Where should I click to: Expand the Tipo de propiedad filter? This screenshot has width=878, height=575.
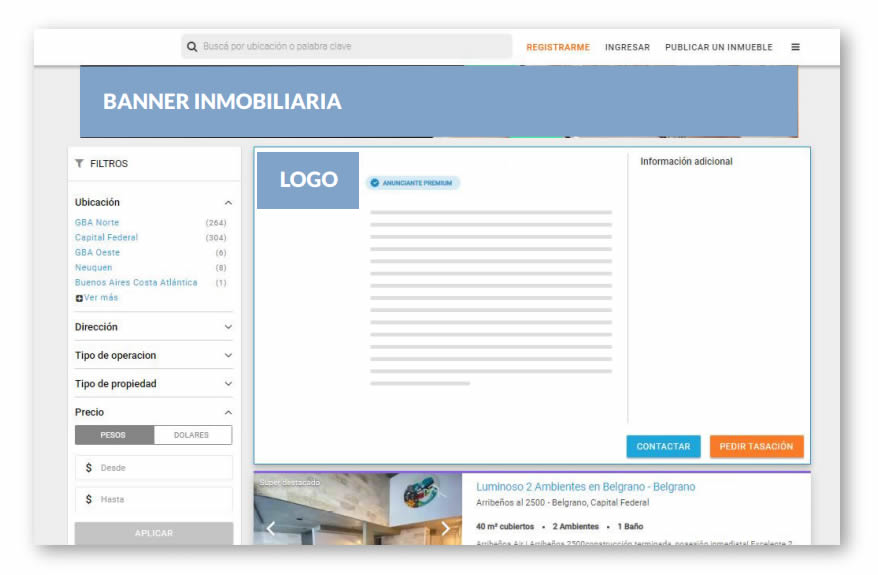tap(228, 384)
